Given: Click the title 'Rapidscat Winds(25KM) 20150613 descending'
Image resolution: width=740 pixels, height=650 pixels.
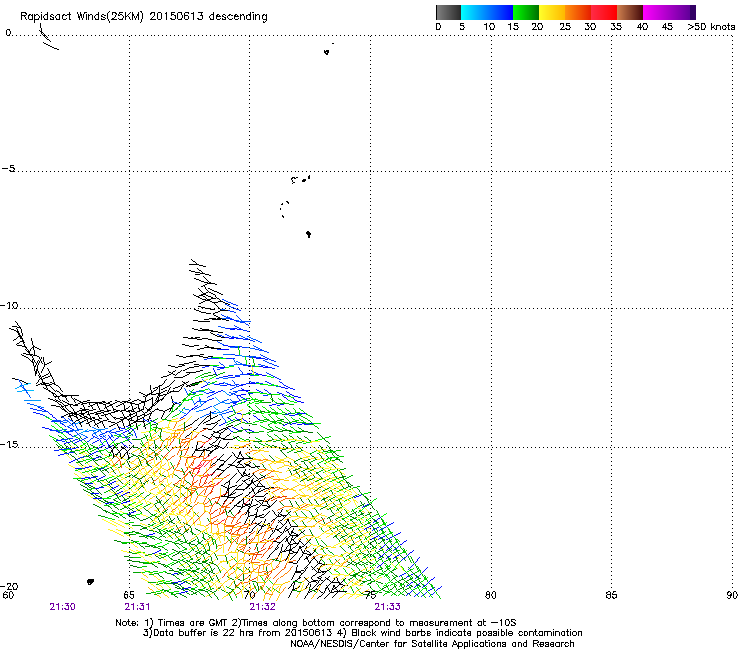Looking at the screenshot, I should point(144,17).
